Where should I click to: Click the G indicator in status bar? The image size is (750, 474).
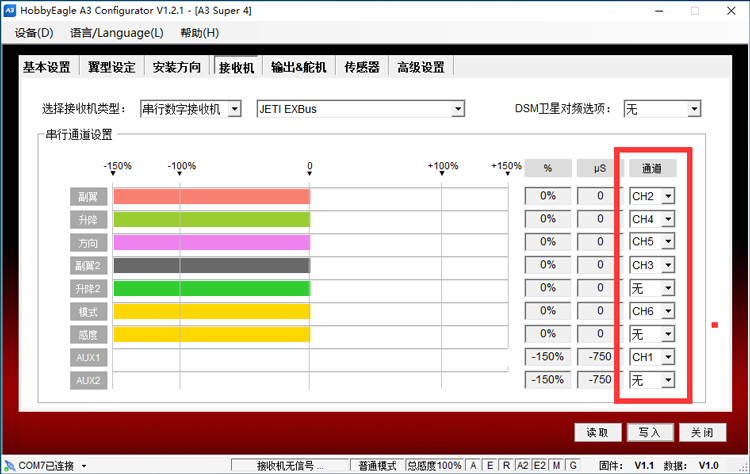pos(572,466)
